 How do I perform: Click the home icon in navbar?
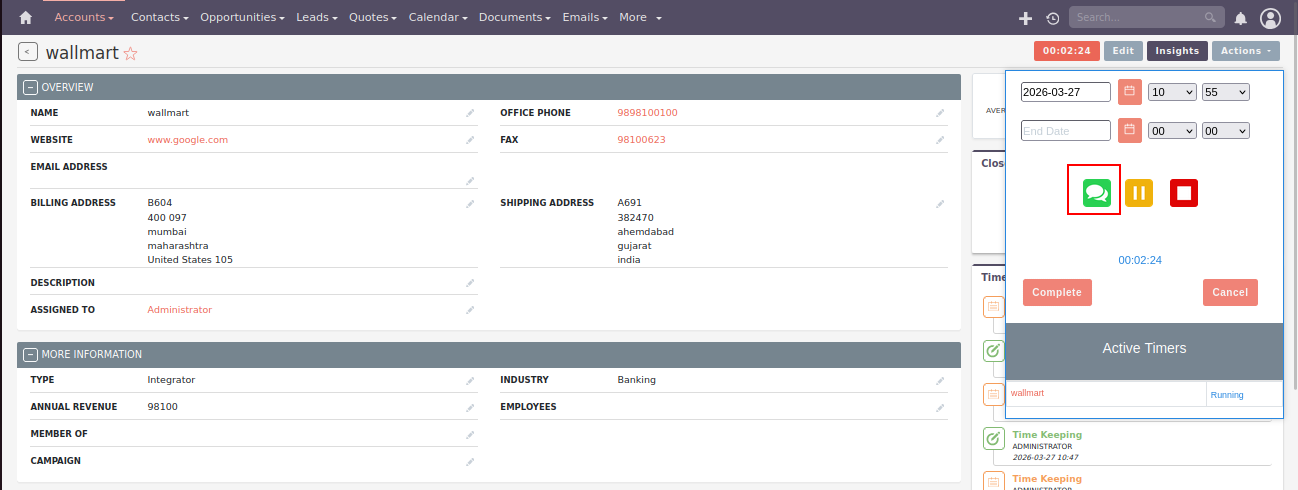[26, 18]
